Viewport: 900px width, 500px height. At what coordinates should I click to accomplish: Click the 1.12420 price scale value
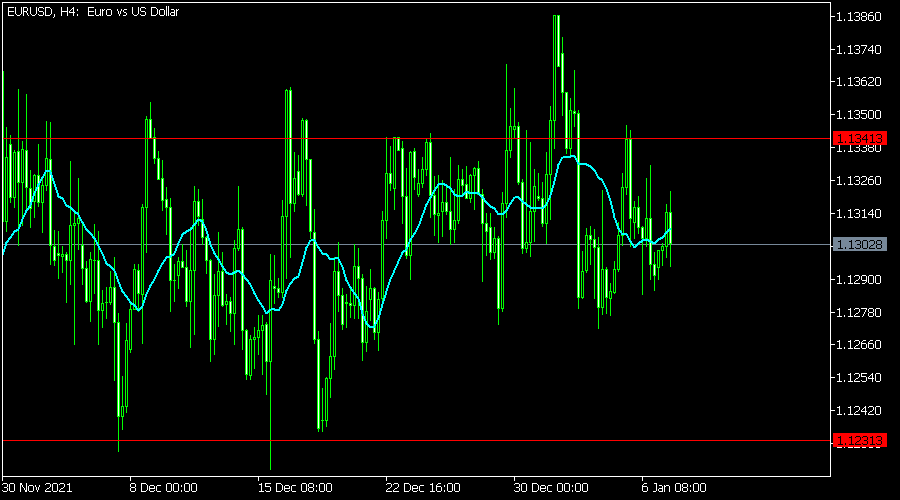tap(859, 410)
